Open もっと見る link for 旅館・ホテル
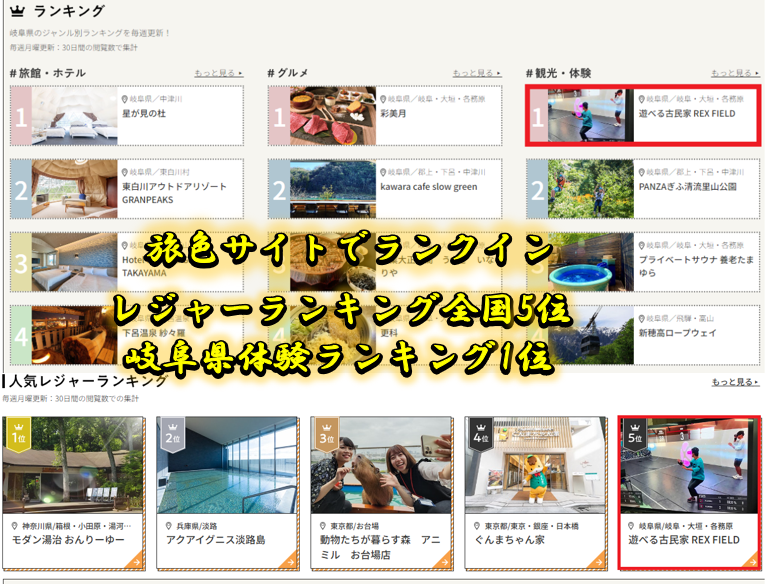Screen dimensions: 766x584 click(x=219, y=73)
